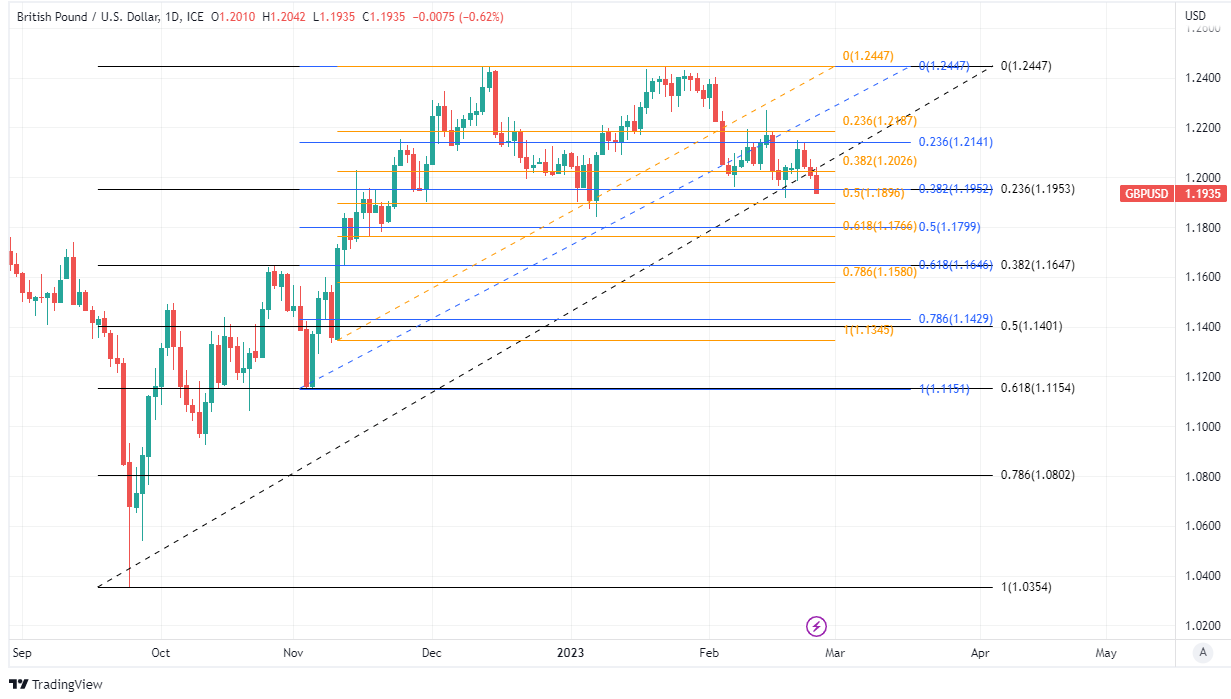Select the blue 0.236(1.2141) Fib level
Viewport: 1231px width, 699px height.
(956, 142)
